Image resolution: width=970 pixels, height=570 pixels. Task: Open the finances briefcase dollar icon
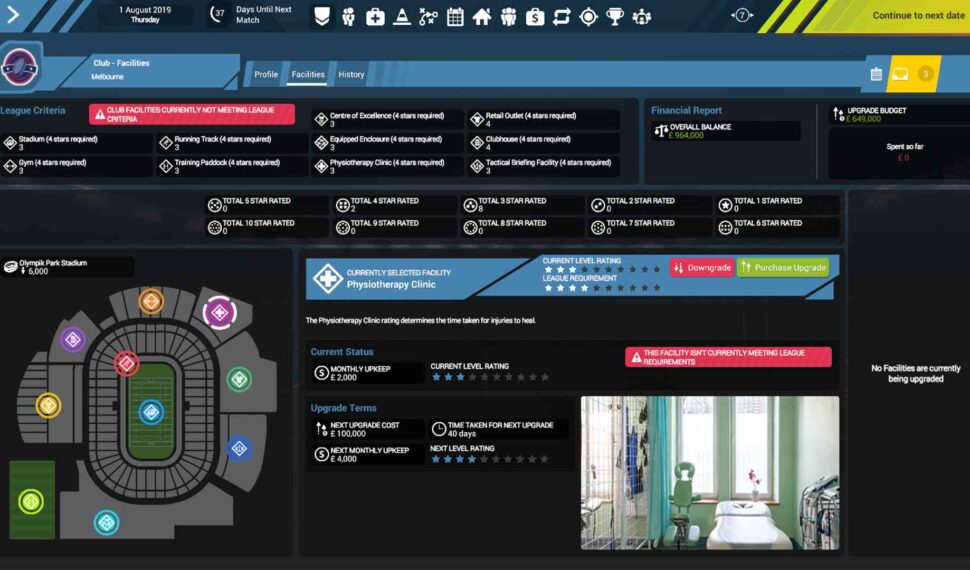coord(535,17)
